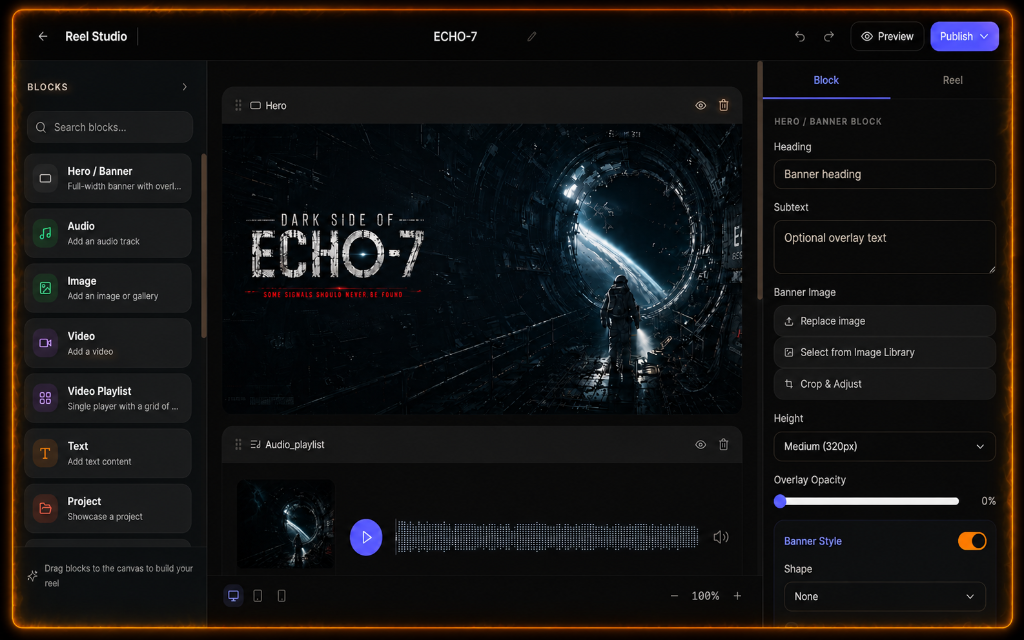Zoom in the canvas with plus
The image size is (1024, 640).
(737, 596)
